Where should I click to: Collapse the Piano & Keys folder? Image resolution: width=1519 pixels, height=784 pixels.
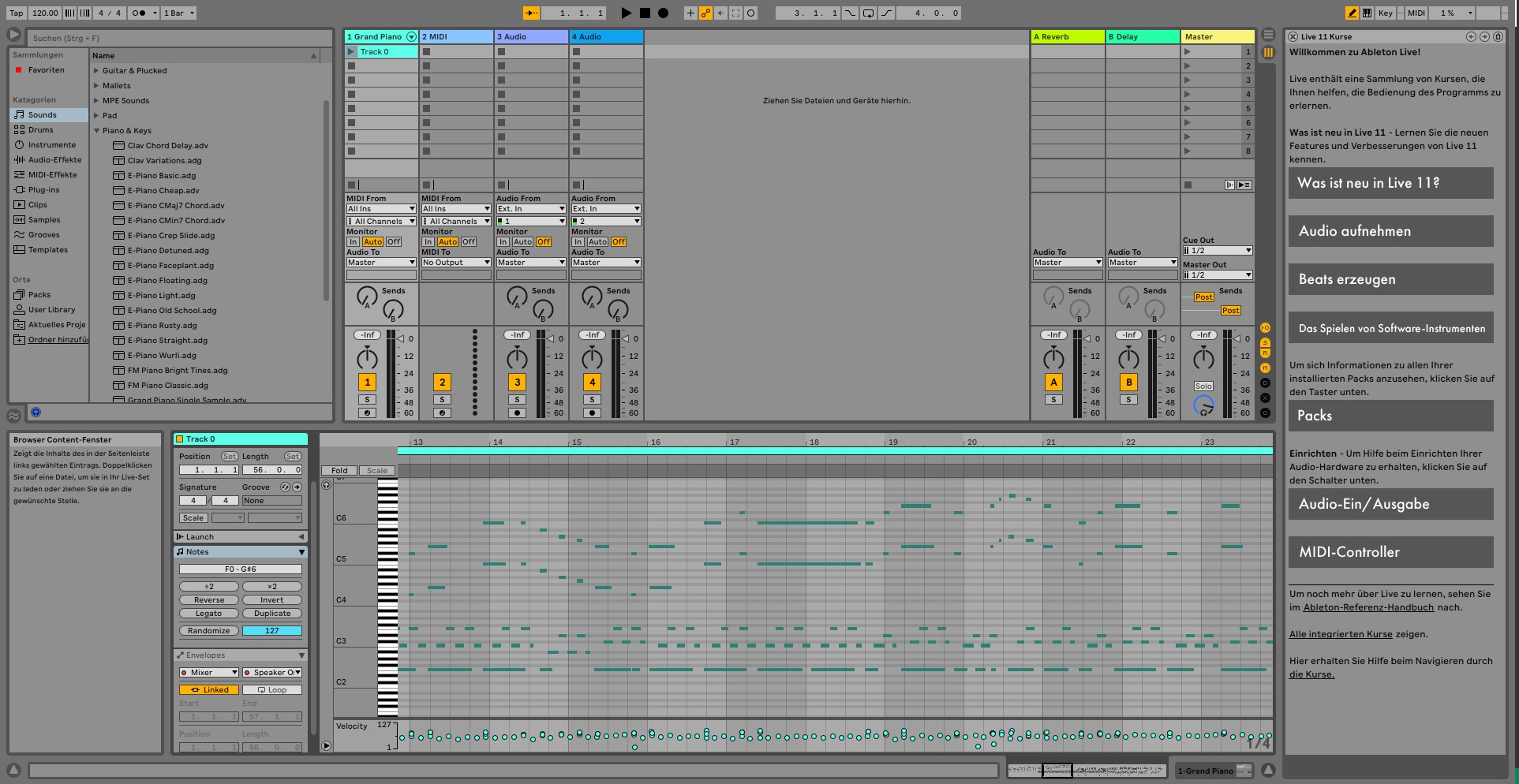coord(96,130)
